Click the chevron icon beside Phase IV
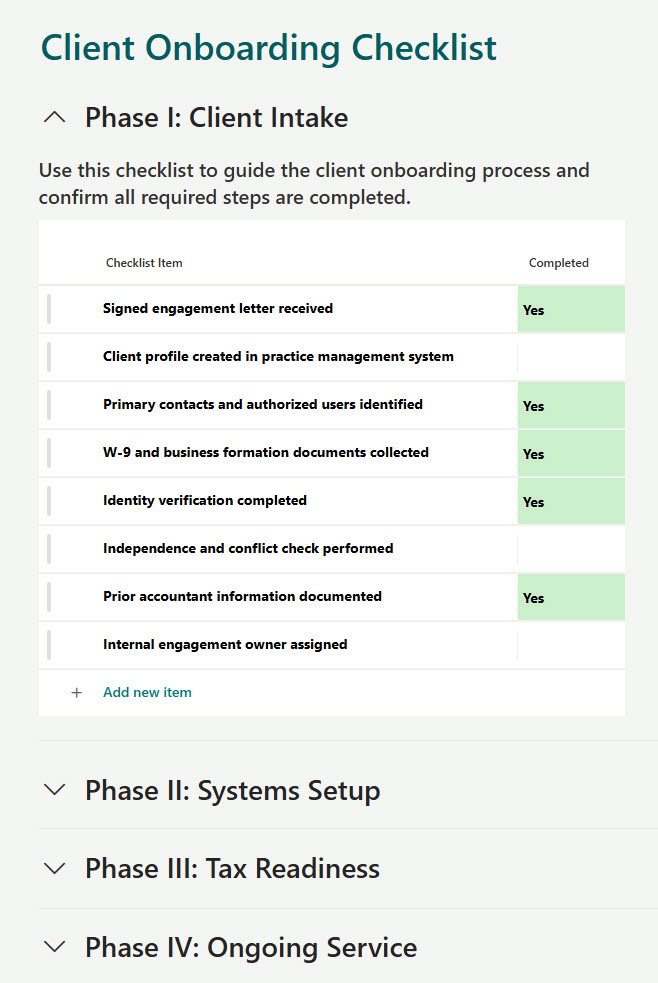The width and height of the screenshot is (658, 983). click(55, 946)
